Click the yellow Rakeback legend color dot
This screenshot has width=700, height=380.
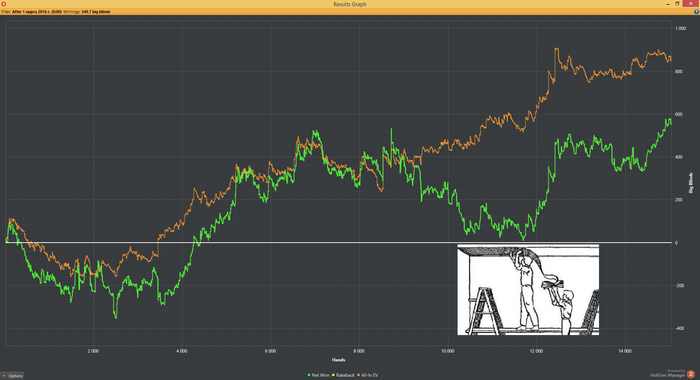pos(333,375)
